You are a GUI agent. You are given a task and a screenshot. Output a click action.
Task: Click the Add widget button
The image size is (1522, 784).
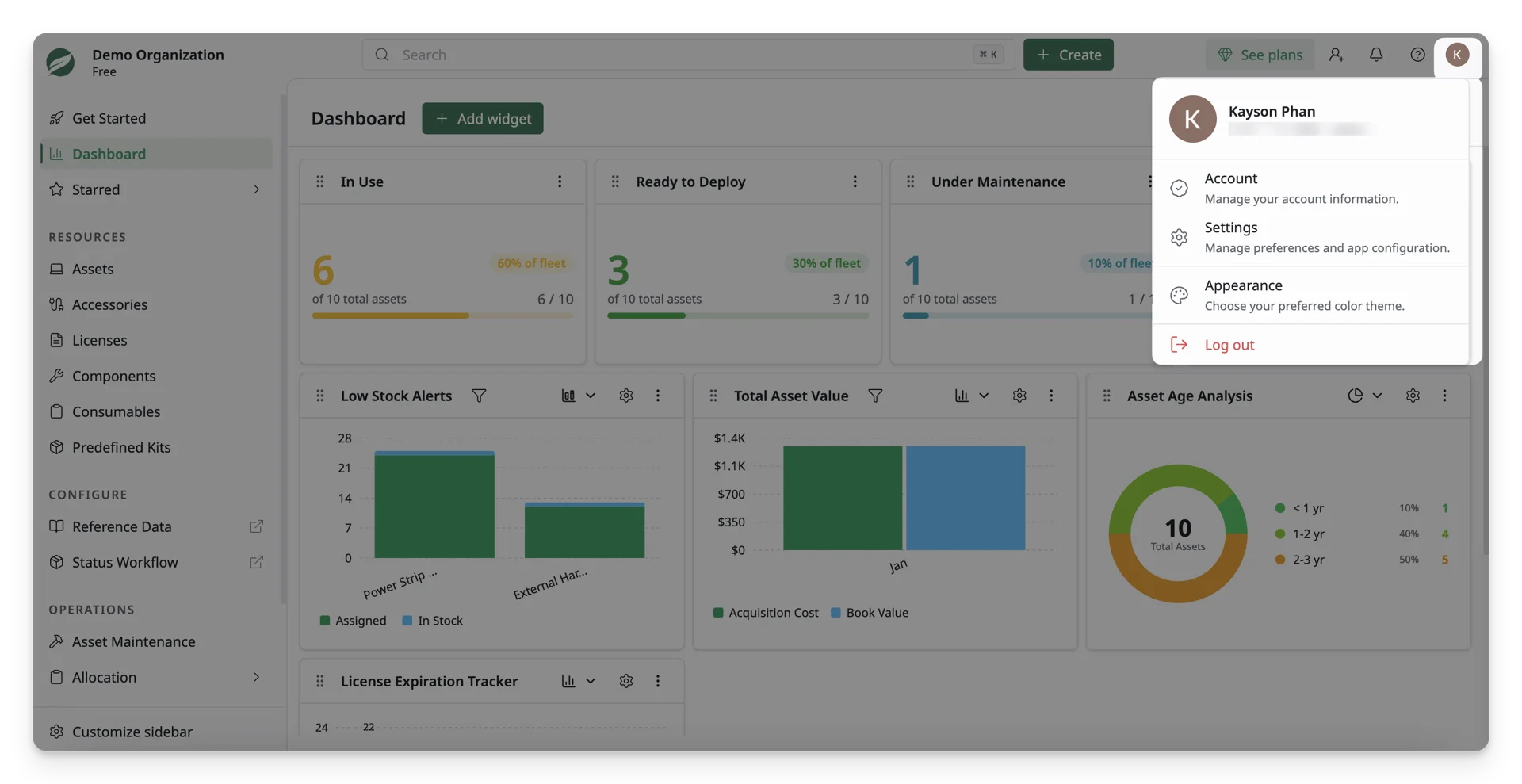[482, 118]
